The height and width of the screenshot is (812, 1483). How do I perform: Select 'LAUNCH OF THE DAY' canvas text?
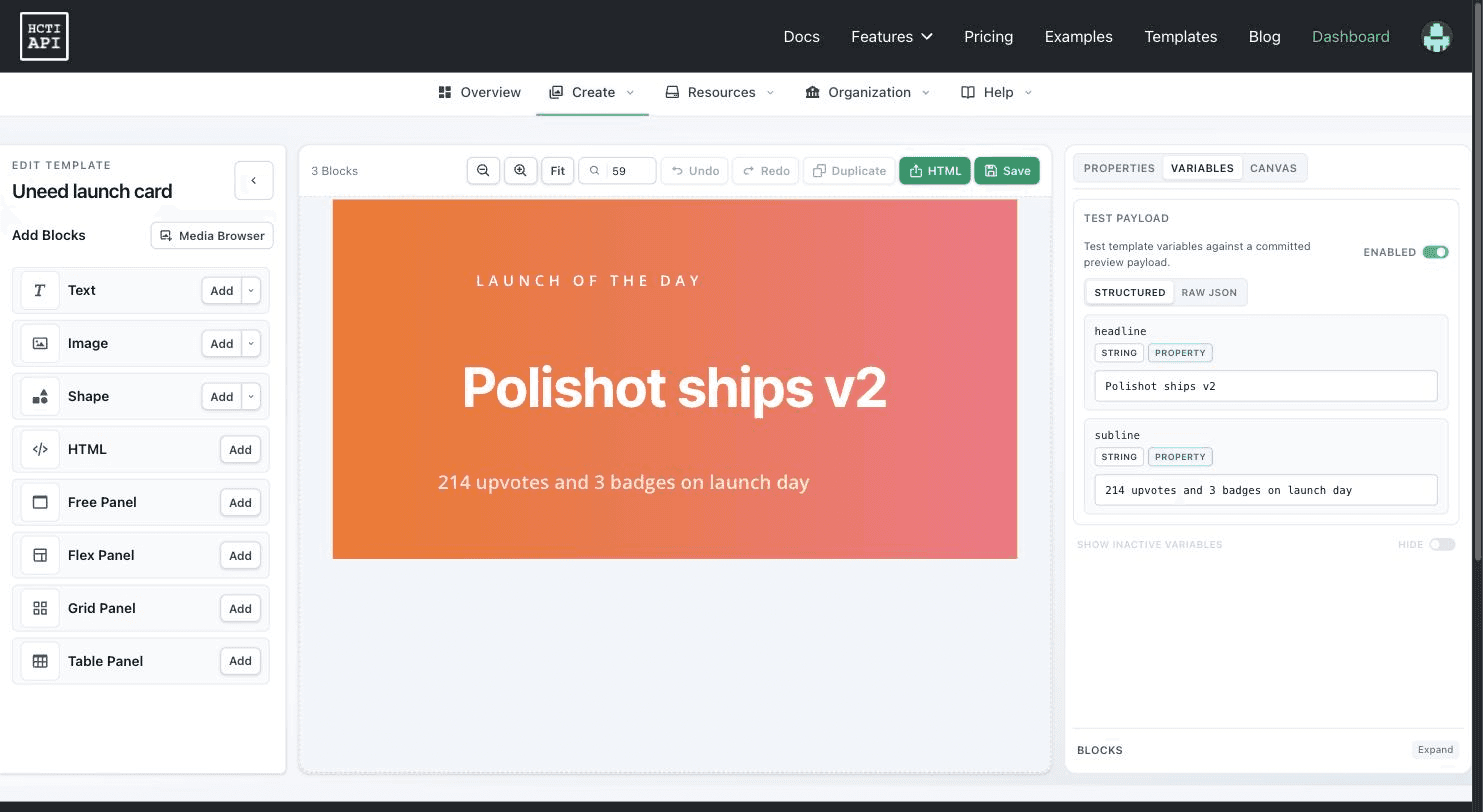click(588, 281)
